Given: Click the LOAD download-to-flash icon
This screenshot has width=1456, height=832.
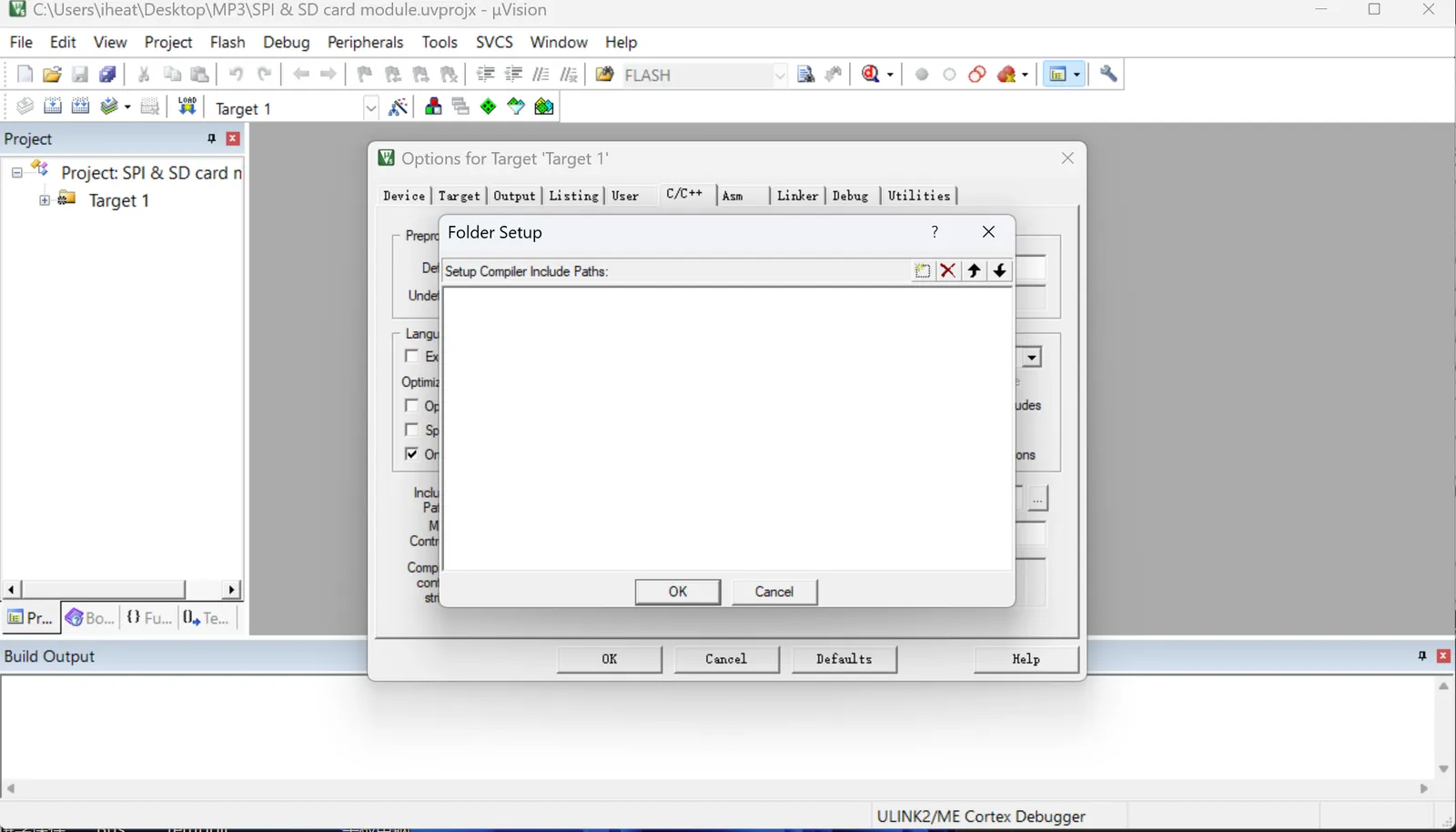Looking at the screenshot, I should point(187,107).
